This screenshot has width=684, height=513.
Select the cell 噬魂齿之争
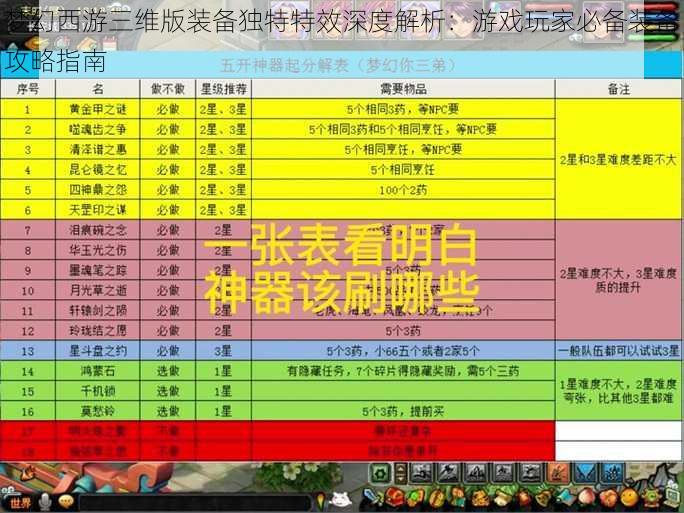[x=98, y=129]
